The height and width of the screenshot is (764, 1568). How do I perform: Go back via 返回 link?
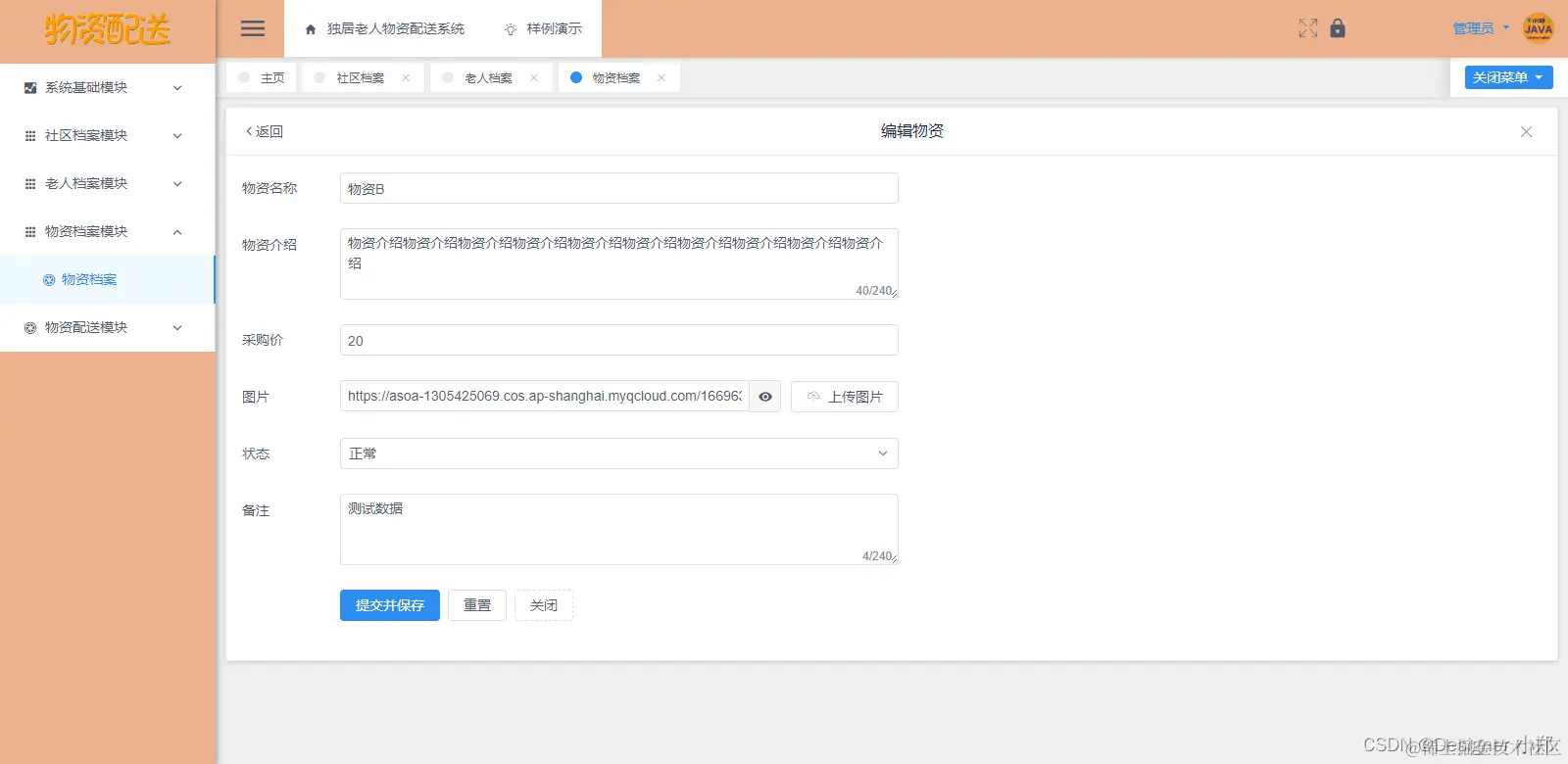pyautogui.click(x=264, y=131)
